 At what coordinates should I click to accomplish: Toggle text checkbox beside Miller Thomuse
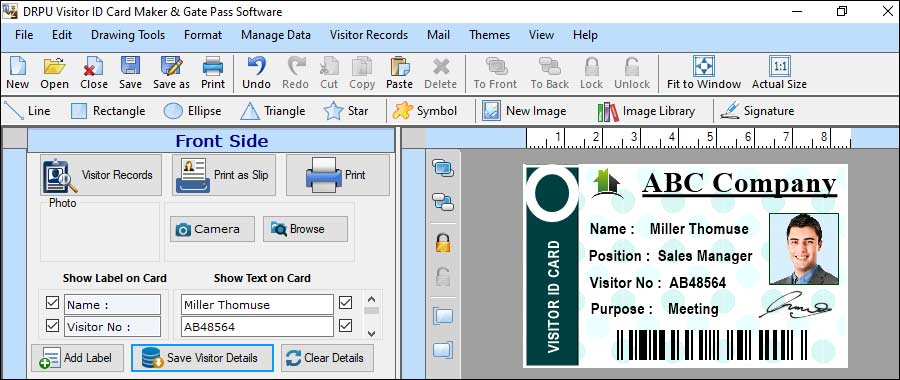click(x=345, y=303)
